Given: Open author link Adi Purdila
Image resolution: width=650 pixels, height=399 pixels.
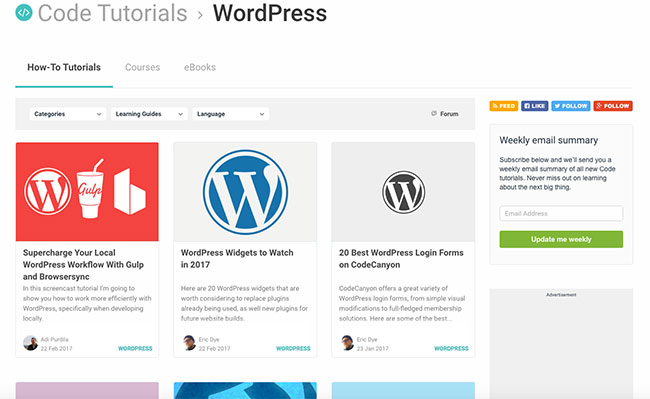Looking at the screenshot, I should (x=54, y=339).
